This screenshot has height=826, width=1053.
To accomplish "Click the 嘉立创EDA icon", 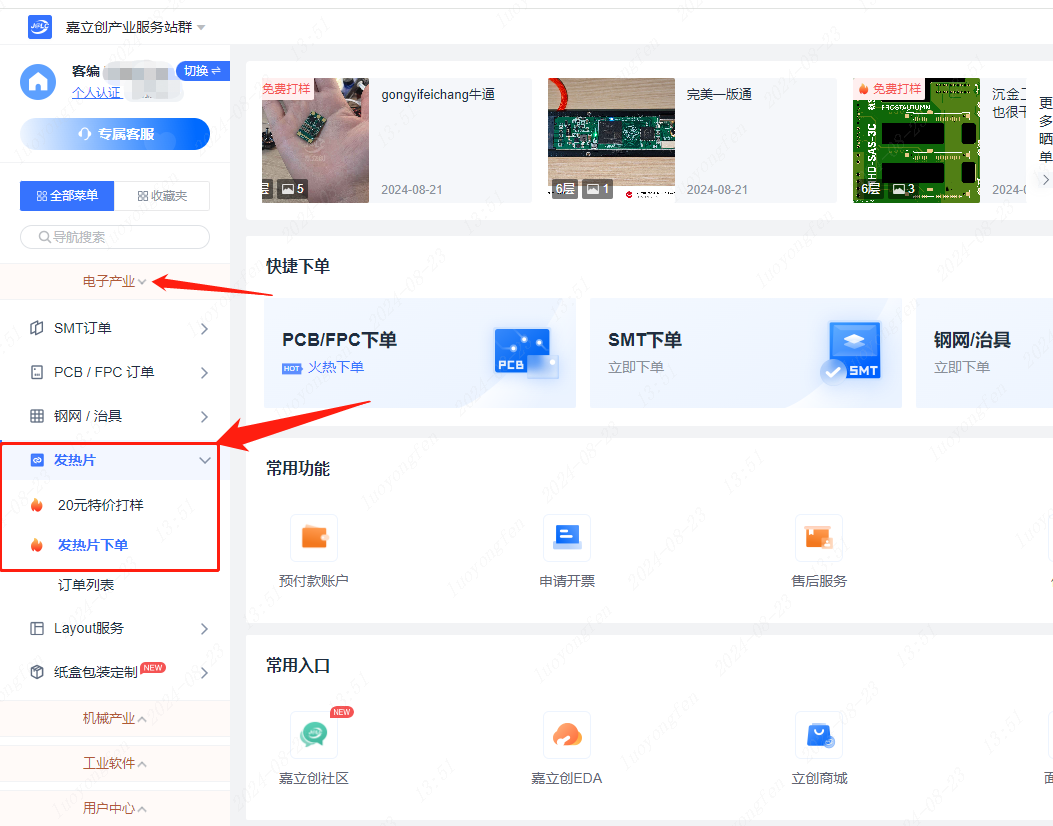I will [x=567, y=735].
